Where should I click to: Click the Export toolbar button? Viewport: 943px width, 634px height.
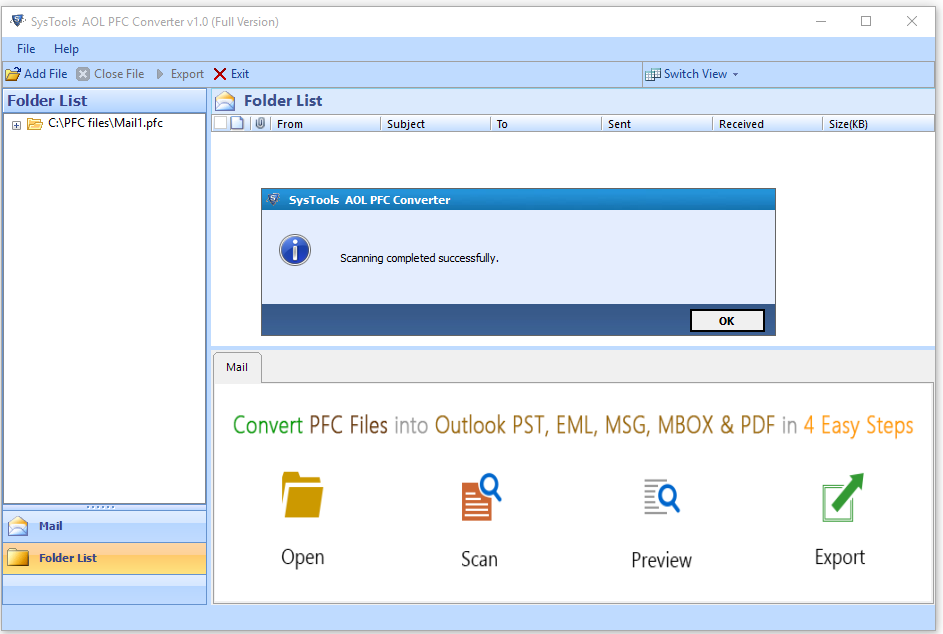point(180,74)
